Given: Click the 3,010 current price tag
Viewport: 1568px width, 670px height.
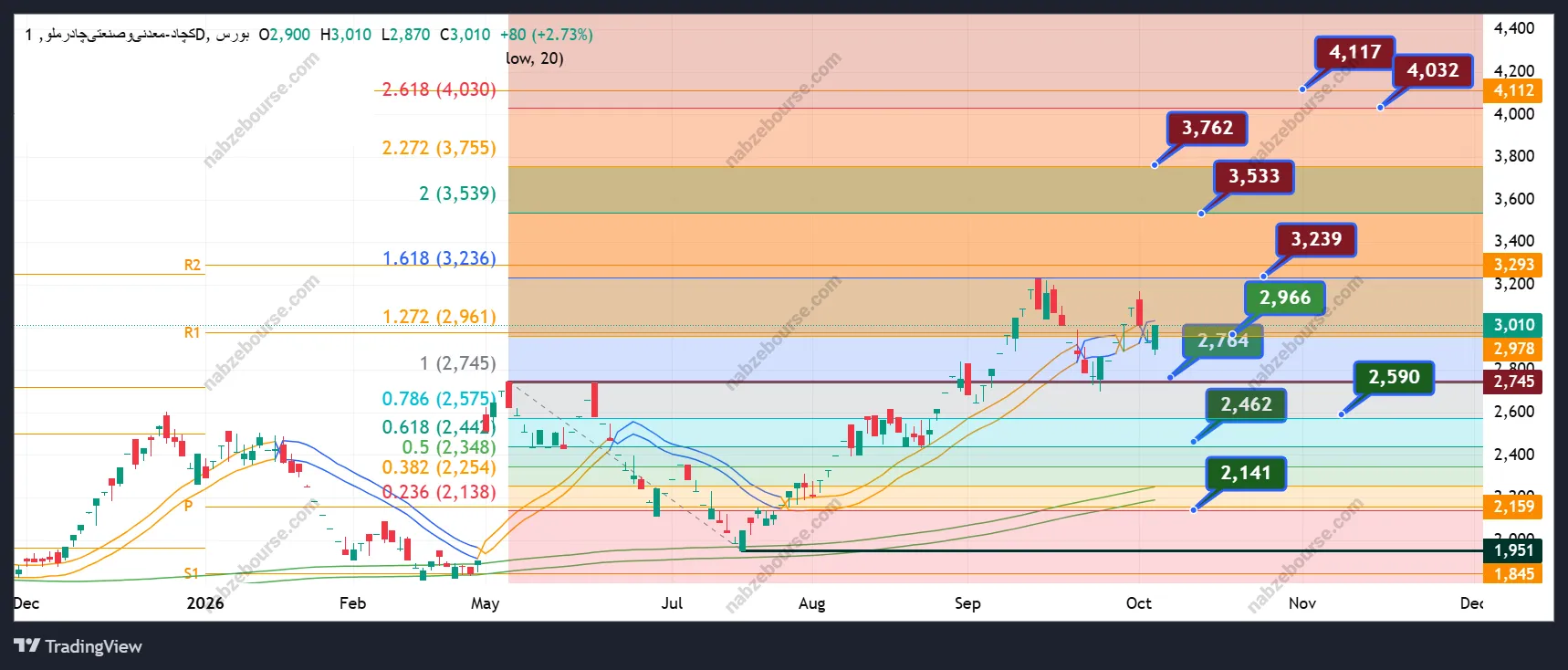Looking at the screenshot, I should pyautogui.click(x=1513, y=325).
